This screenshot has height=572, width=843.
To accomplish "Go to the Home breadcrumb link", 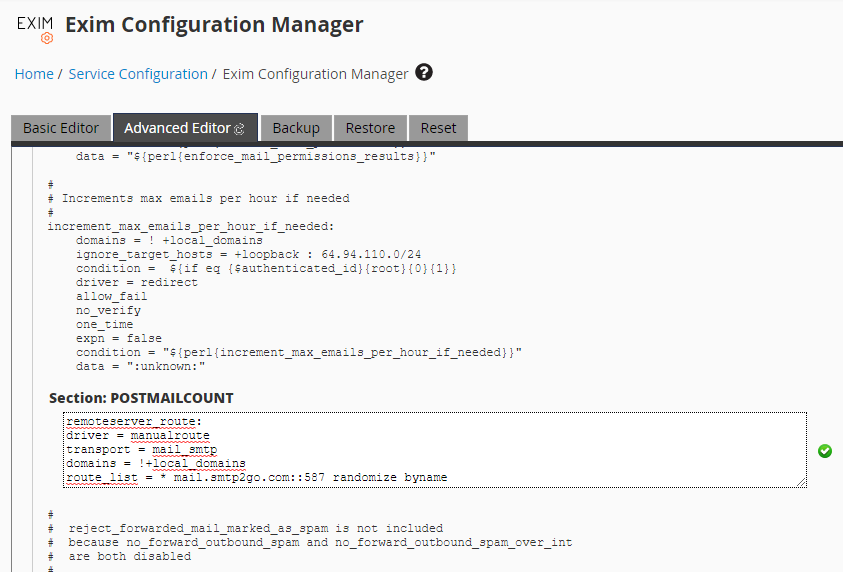I will 34,74.
